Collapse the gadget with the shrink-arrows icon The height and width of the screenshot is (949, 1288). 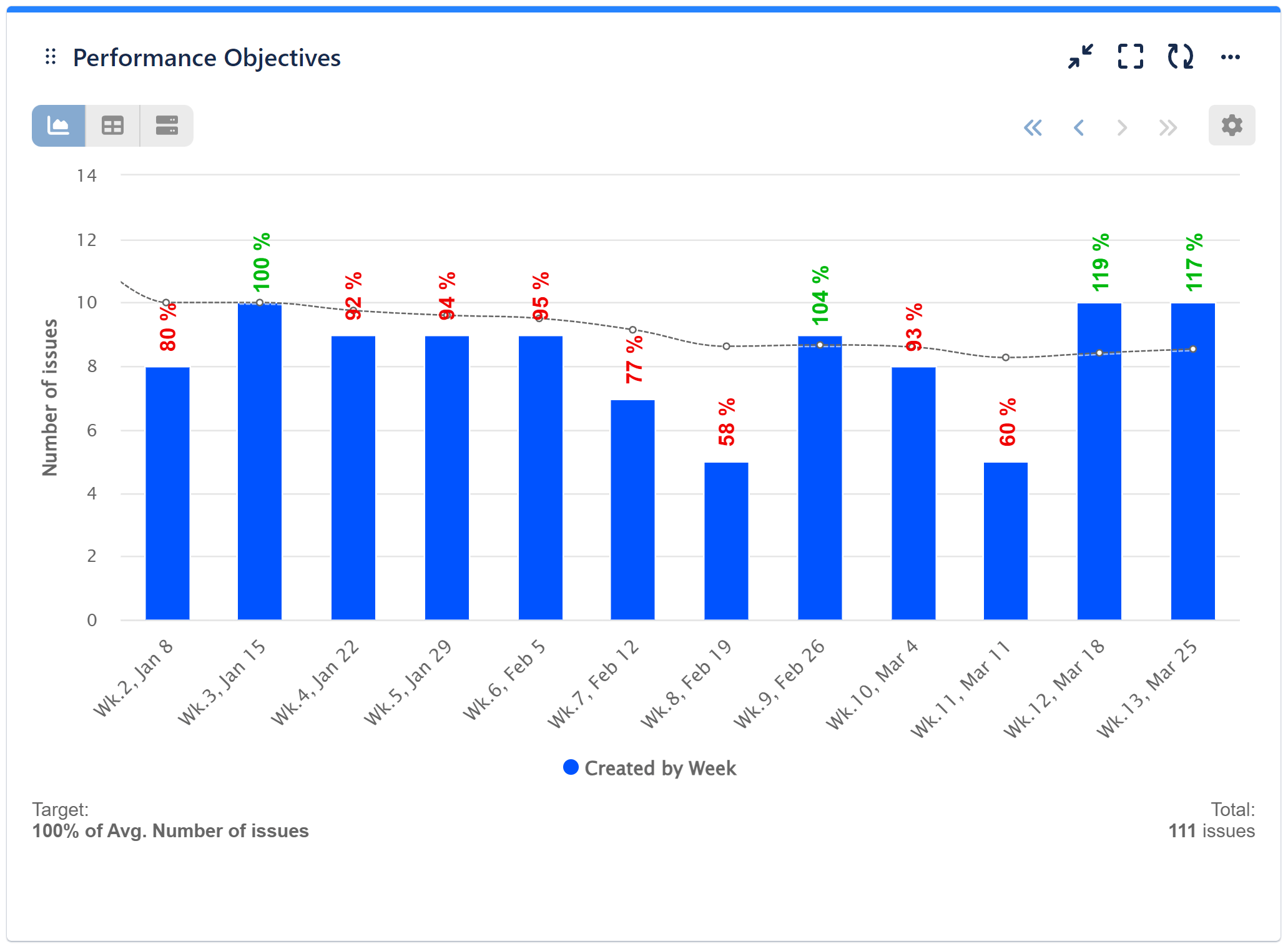tap(1080, 57)
